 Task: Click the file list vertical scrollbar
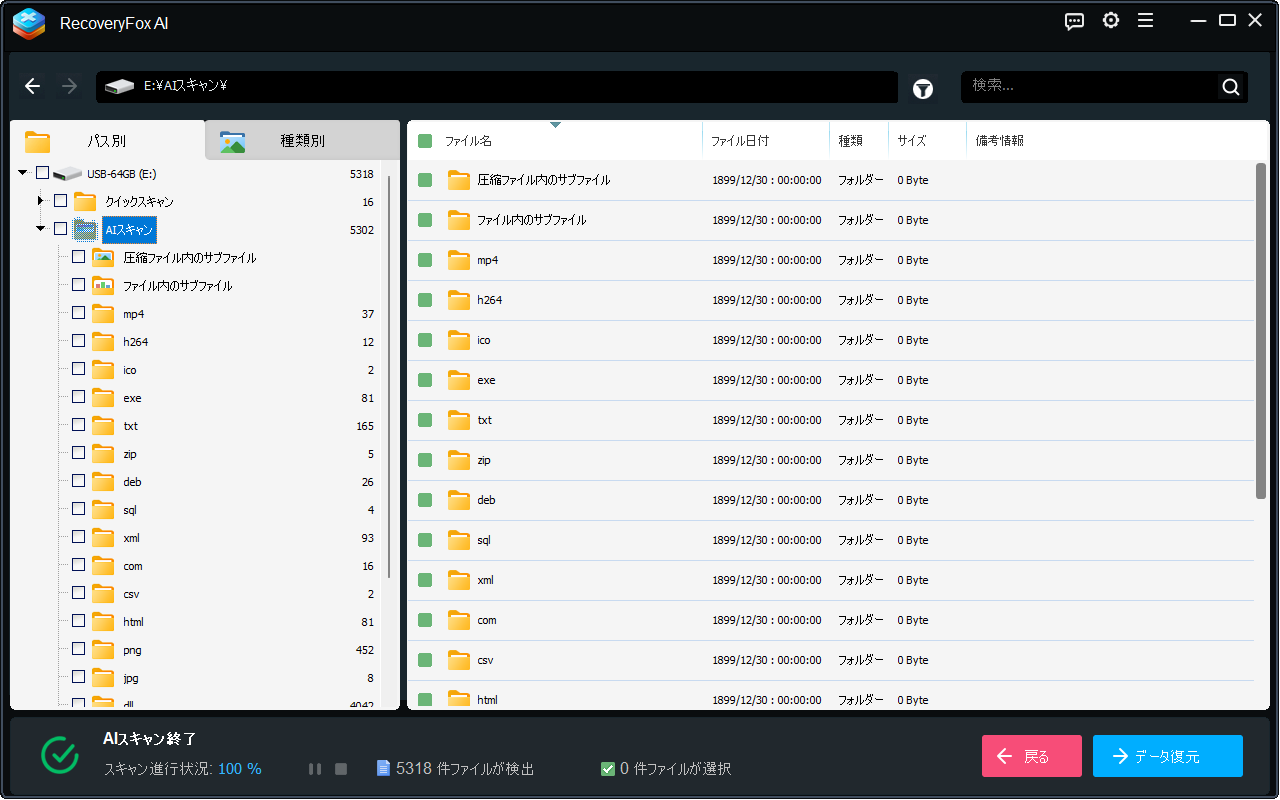(x=1261, y=330)
